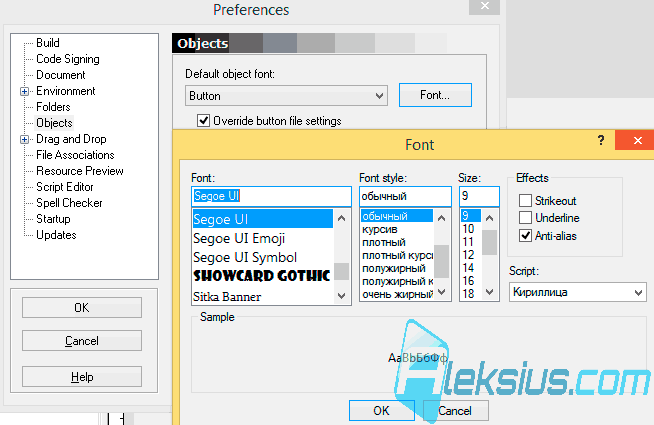Click the Font dialog help question mark
The image size is (654, 425).
(601, 140)
